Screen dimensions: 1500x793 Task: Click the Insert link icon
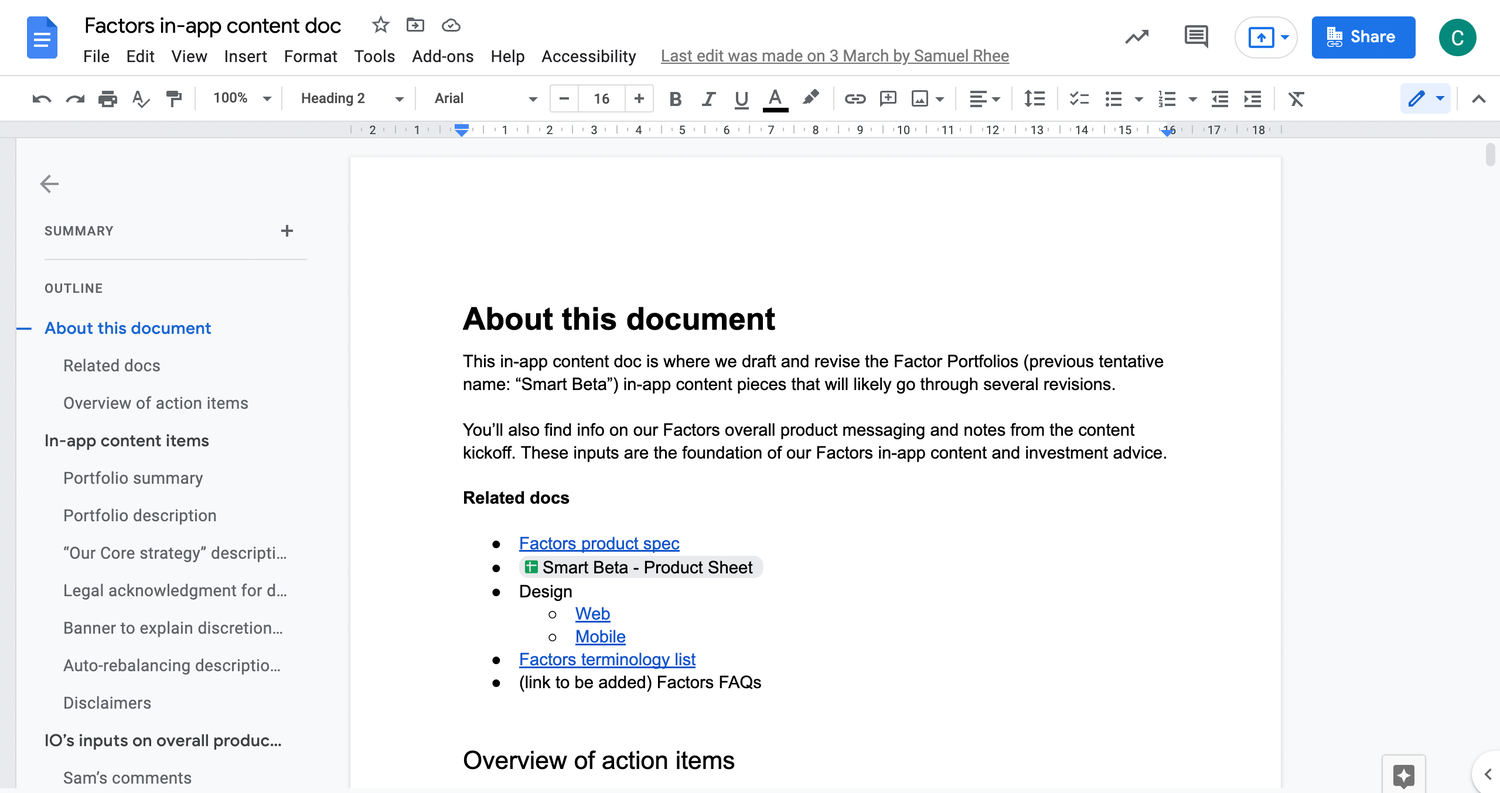[x=855, y=98]
